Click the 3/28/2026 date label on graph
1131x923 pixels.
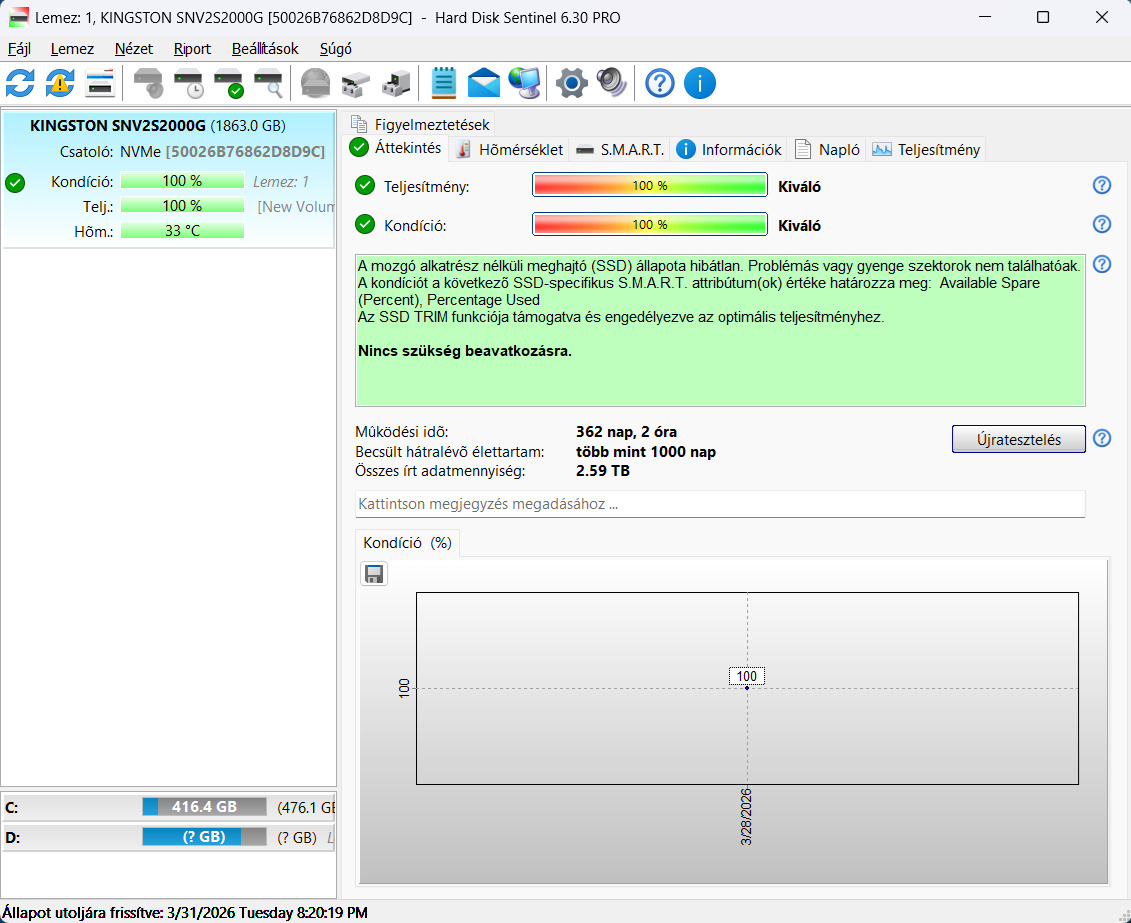tap(747, 817)
